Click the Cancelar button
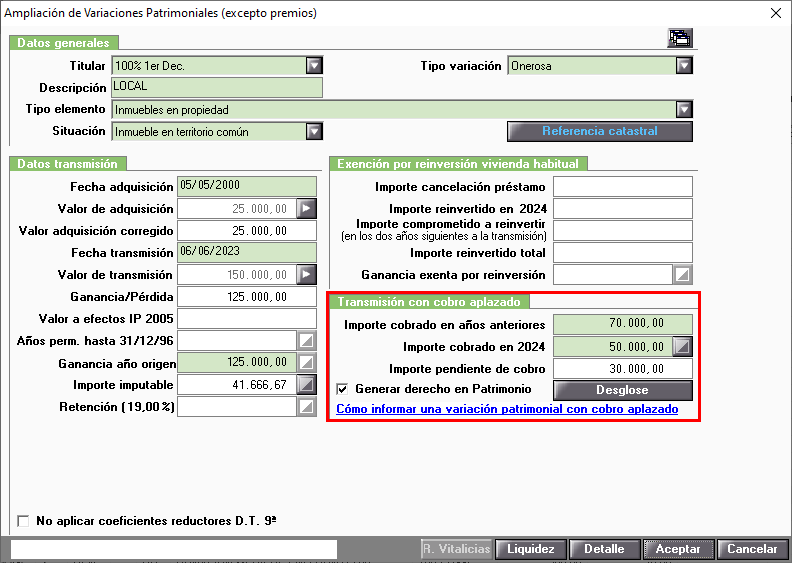This screenshot has width=792, height=563. (x=752, y=549)
